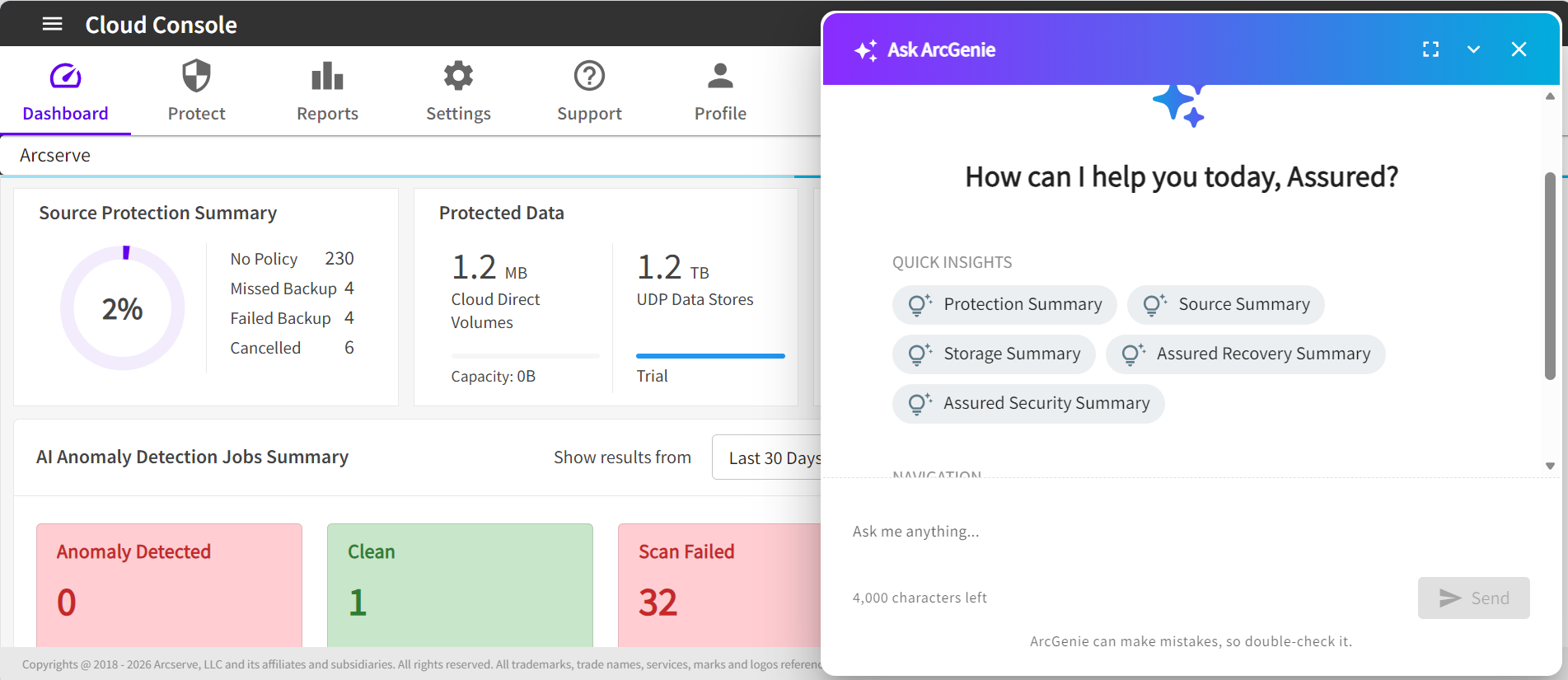Click the Failed Backup 4 row
The width and height of the screenshot is (1568, 680).
point(292,318)
